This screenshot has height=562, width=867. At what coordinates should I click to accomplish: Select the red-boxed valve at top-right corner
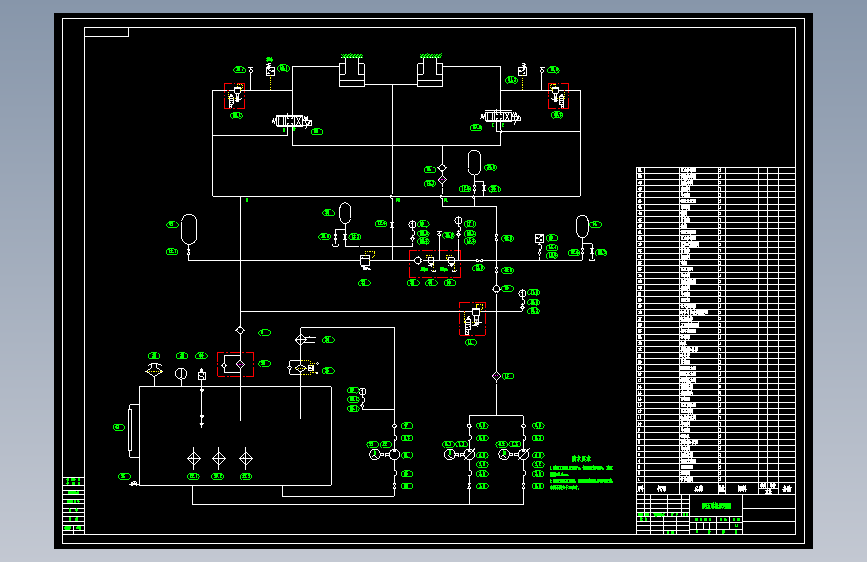[558, 96]
